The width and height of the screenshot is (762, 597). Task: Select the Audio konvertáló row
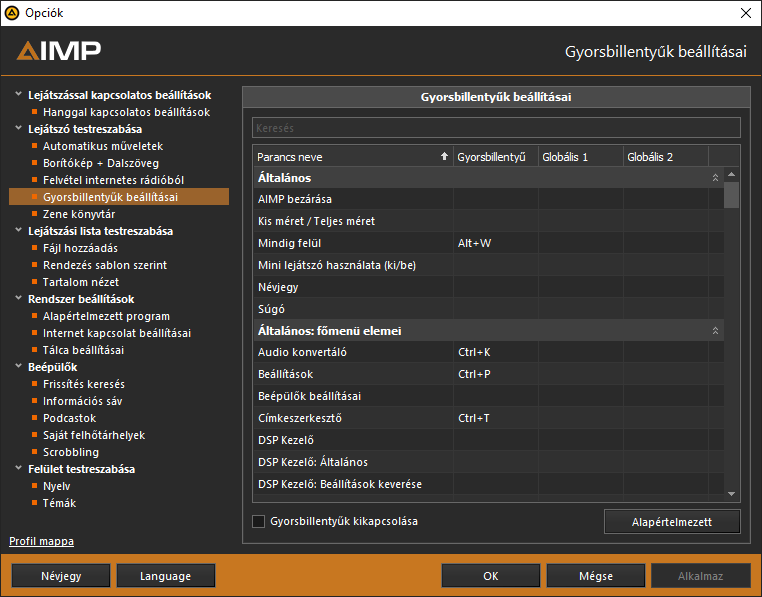(488, 352)
